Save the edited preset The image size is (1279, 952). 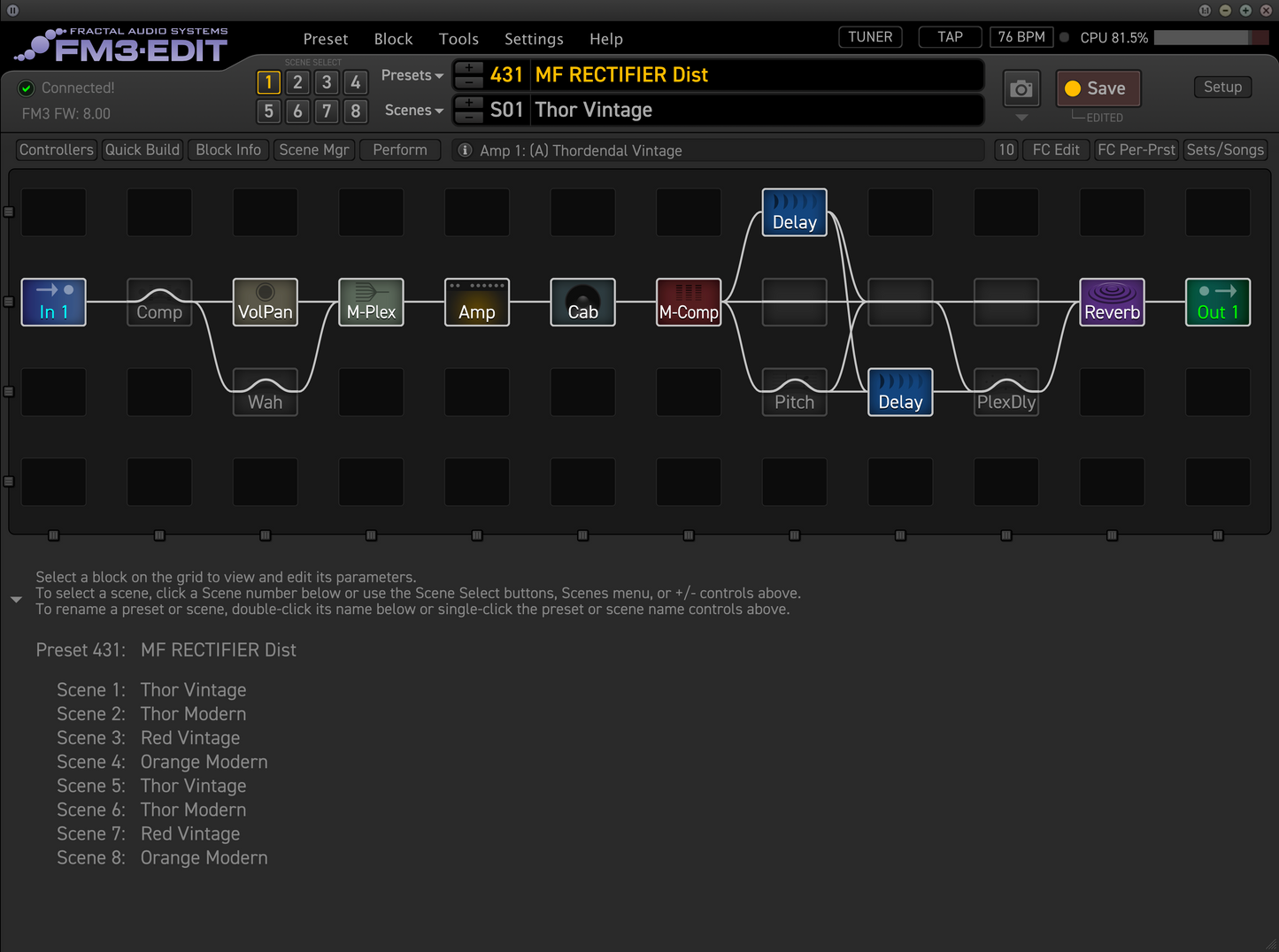tap(1098, 88)
